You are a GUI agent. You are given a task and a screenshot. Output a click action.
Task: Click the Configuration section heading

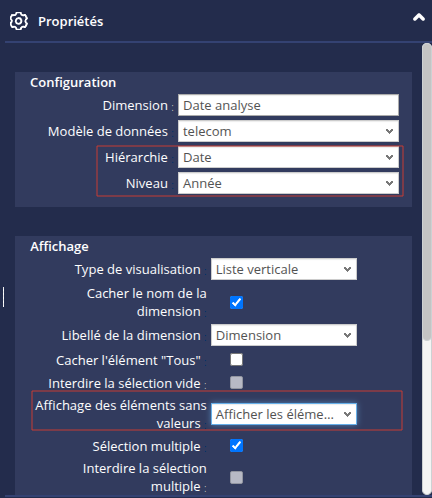click(x=73, y=83)
